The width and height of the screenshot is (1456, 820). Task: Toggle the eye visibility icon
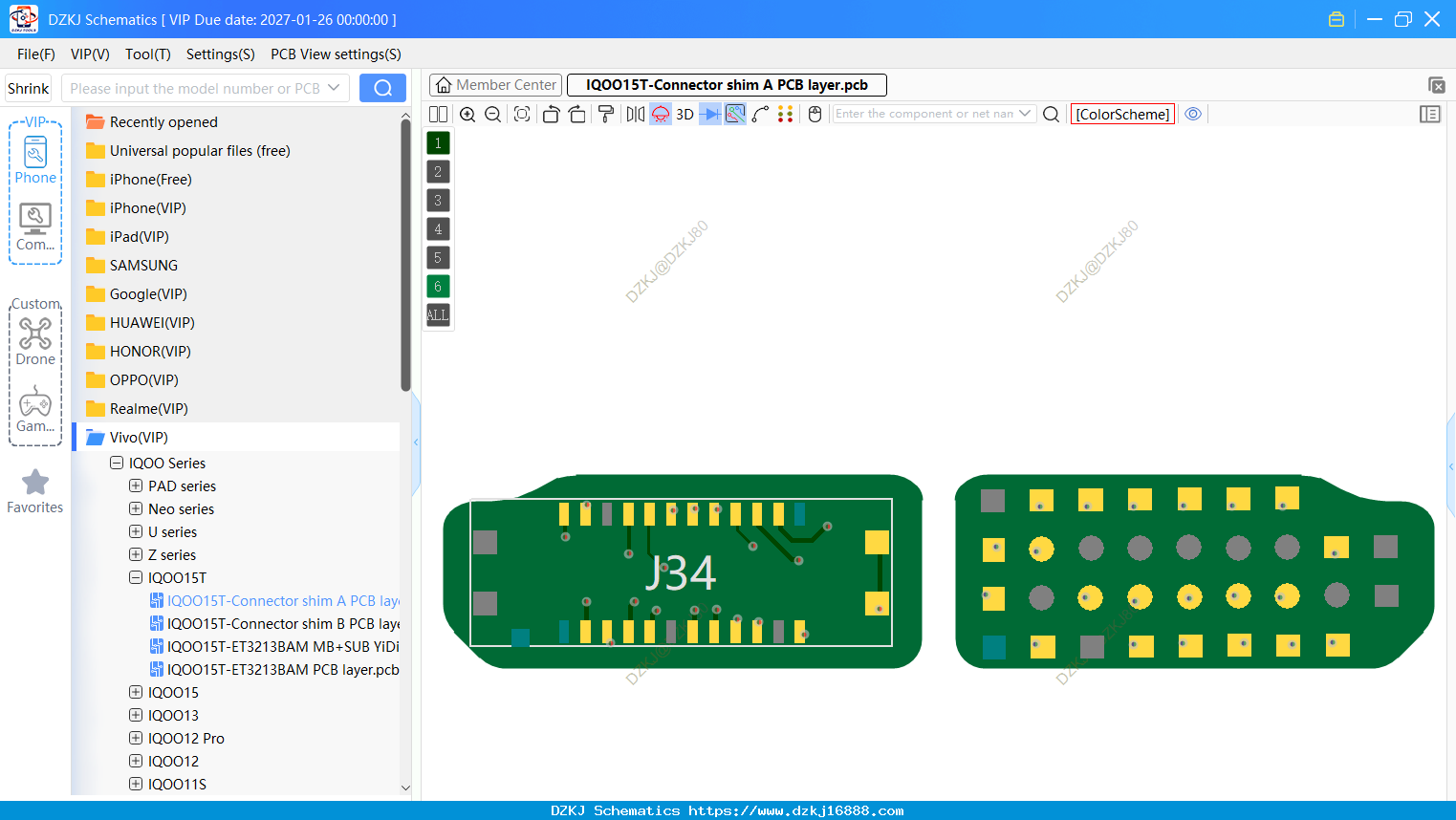[1193, 114]
